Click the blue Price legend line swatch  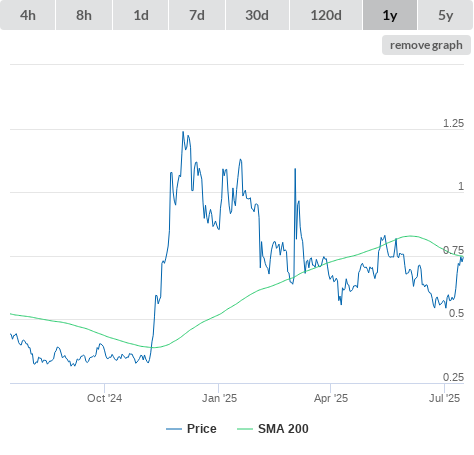coord(174,429)
